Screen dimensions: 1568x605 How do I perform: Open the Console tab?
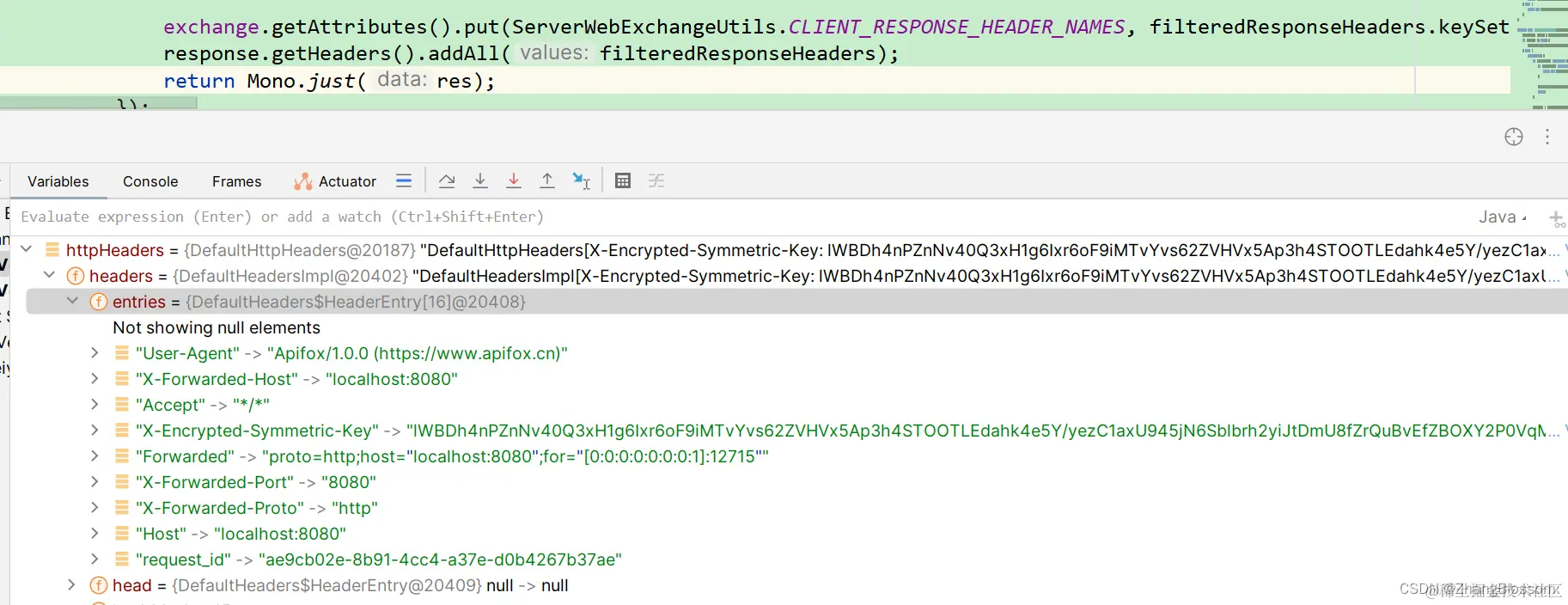(x=150, y=181)
